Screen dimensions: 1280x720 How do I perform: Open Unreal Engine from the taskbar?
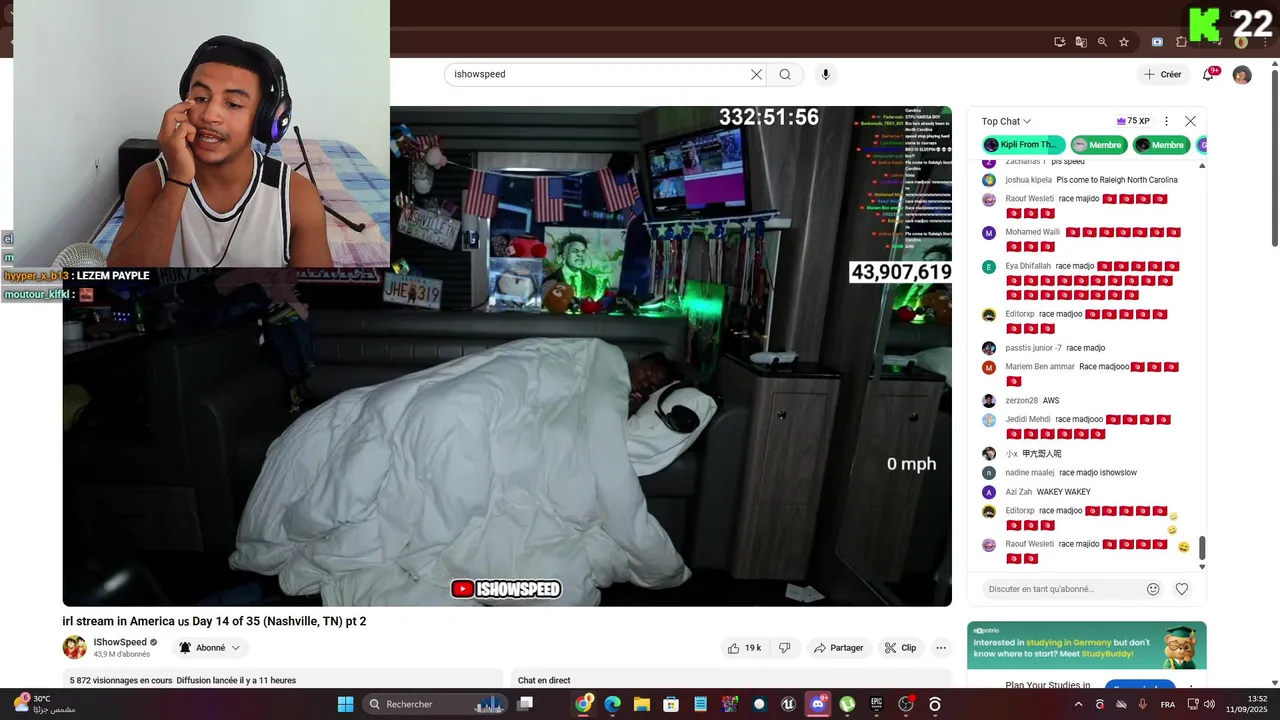pyautogui.click(x=788, y=704)
